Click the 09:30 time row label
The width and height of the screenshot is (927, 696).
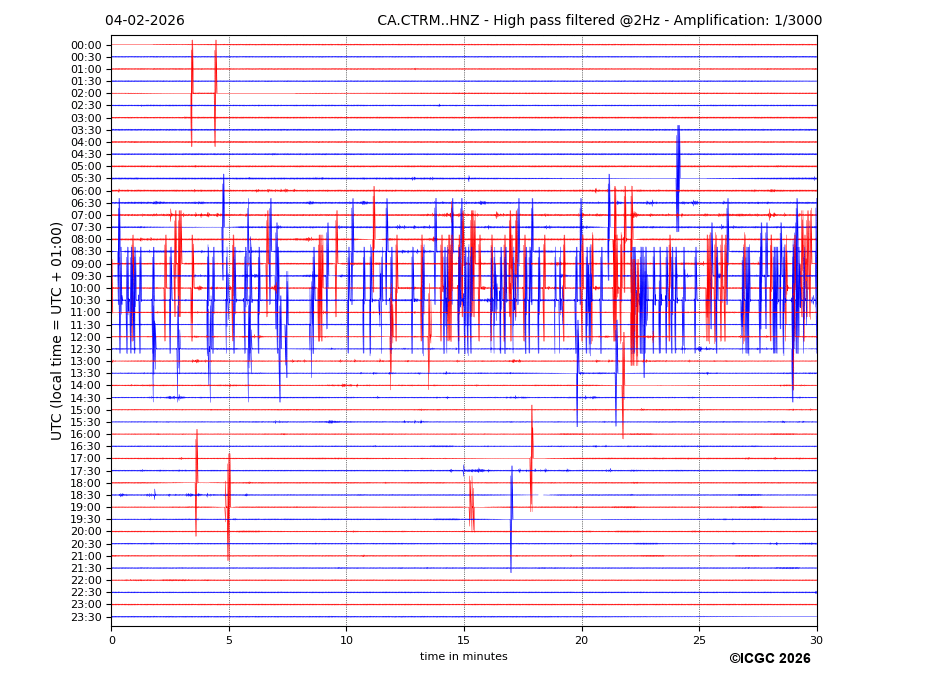pos(86,276)
